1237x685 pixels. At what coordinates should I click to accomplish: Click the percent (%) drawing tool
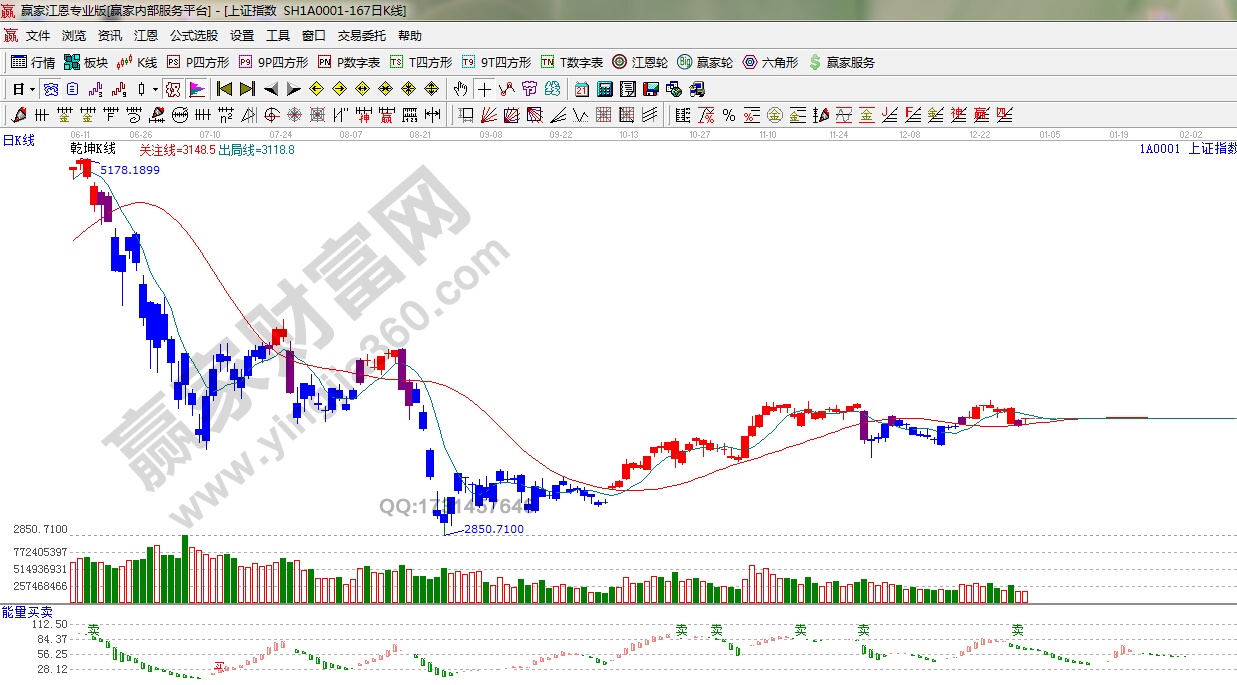(729, 115)
